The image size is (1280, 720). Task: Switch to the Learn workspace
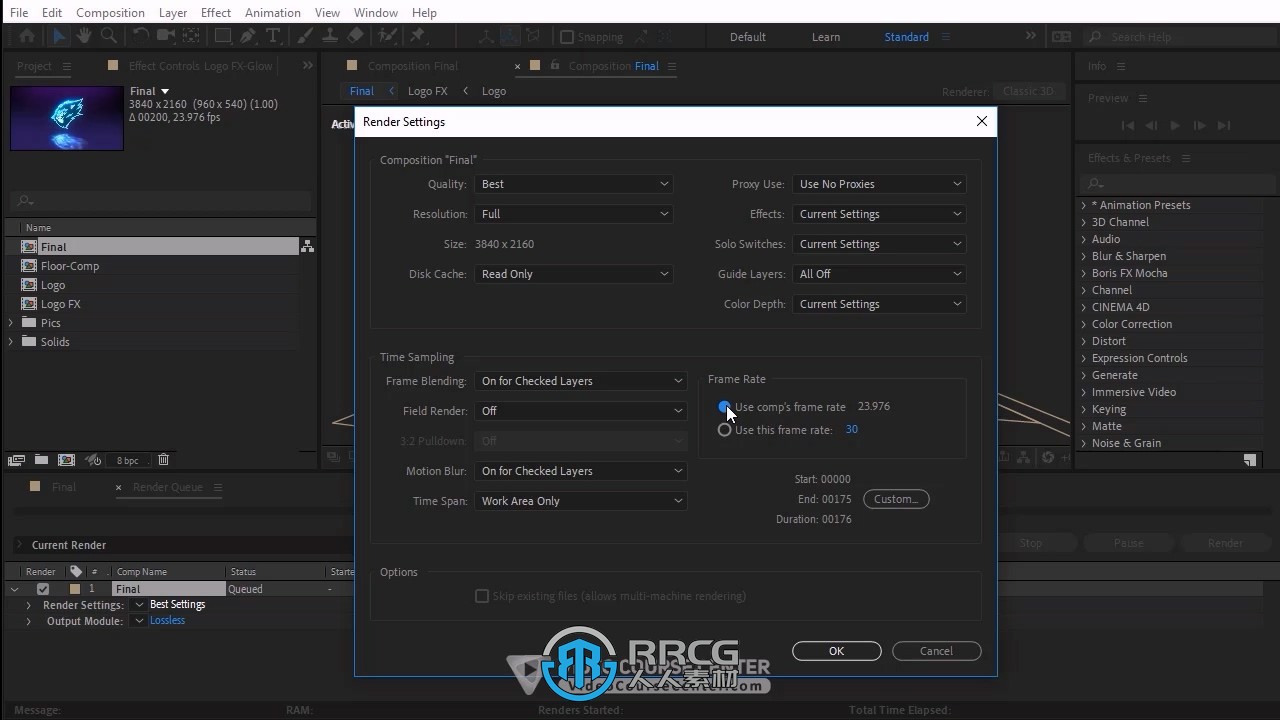click(x=826, y=37)
